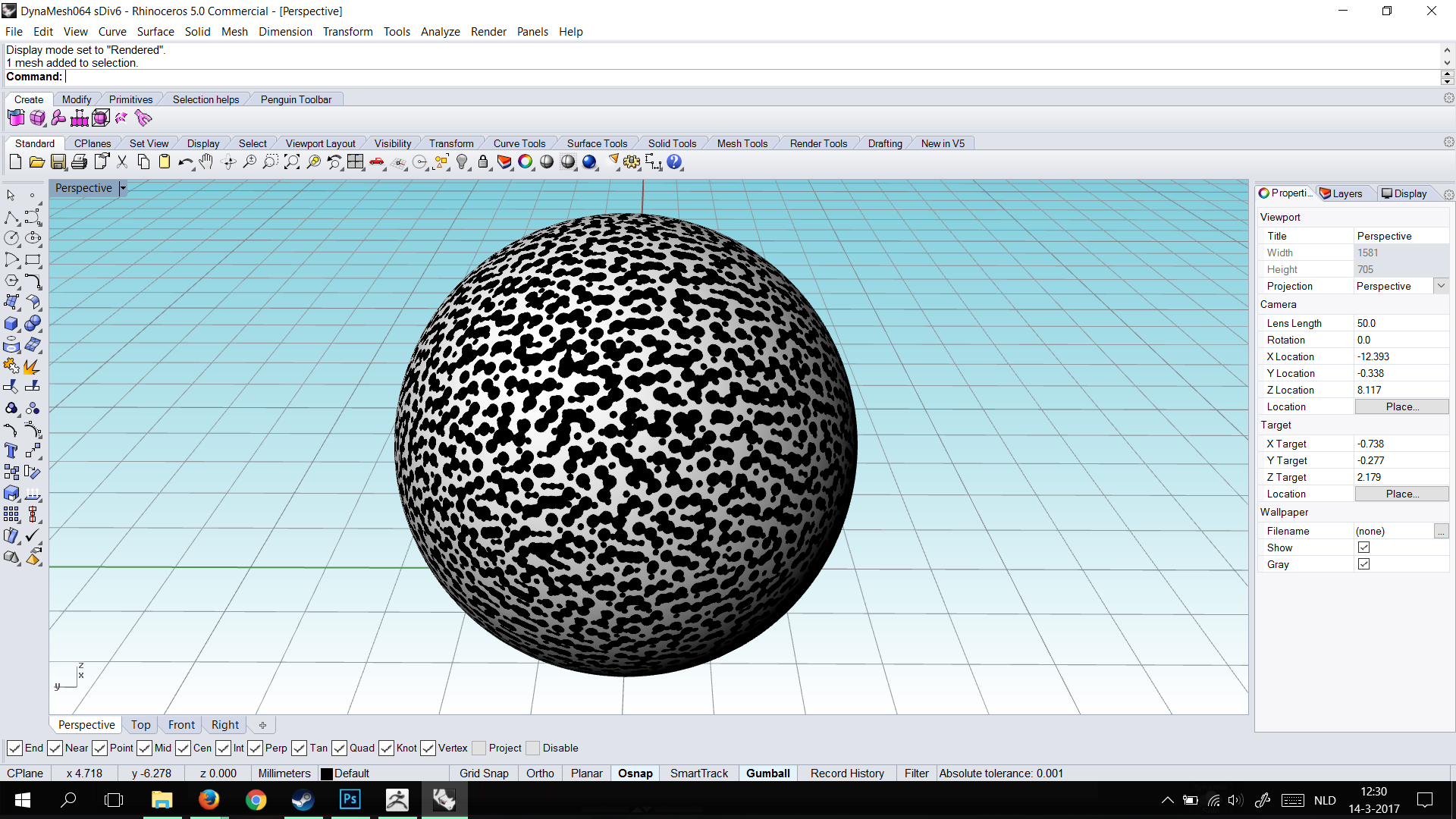Click the light bulb Hide icon
This screenshot has width=1456, height=819.
pos(462,162)
